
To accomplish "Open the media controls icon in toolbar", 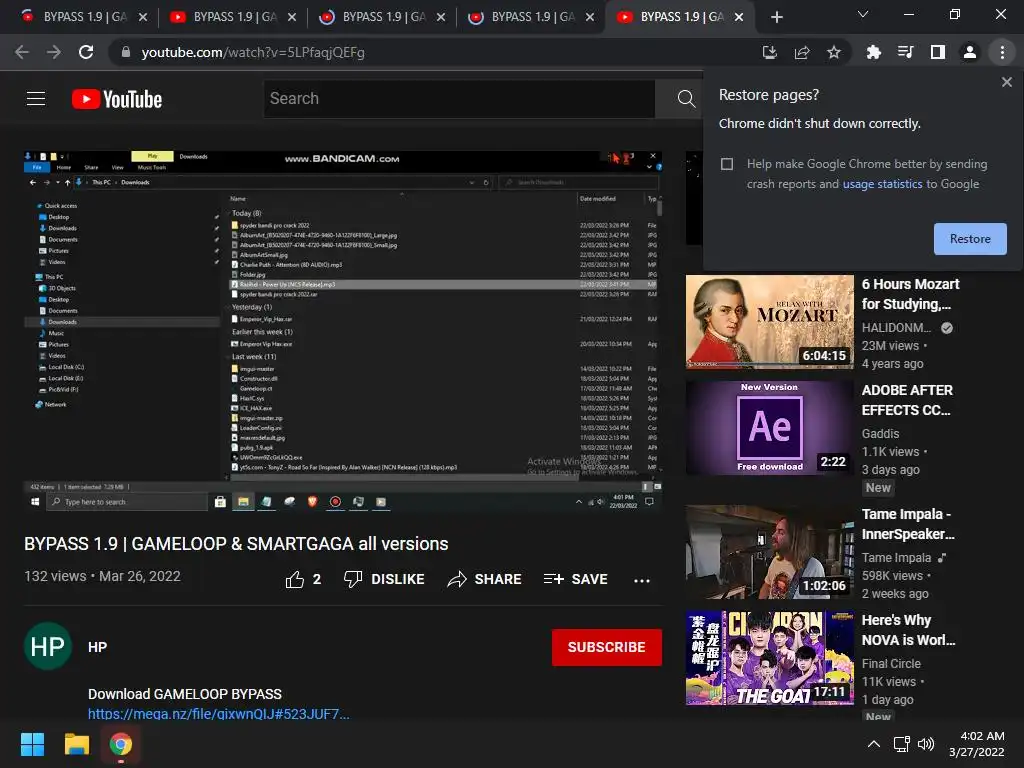I will pyautogui.click(x=905, y=52).
